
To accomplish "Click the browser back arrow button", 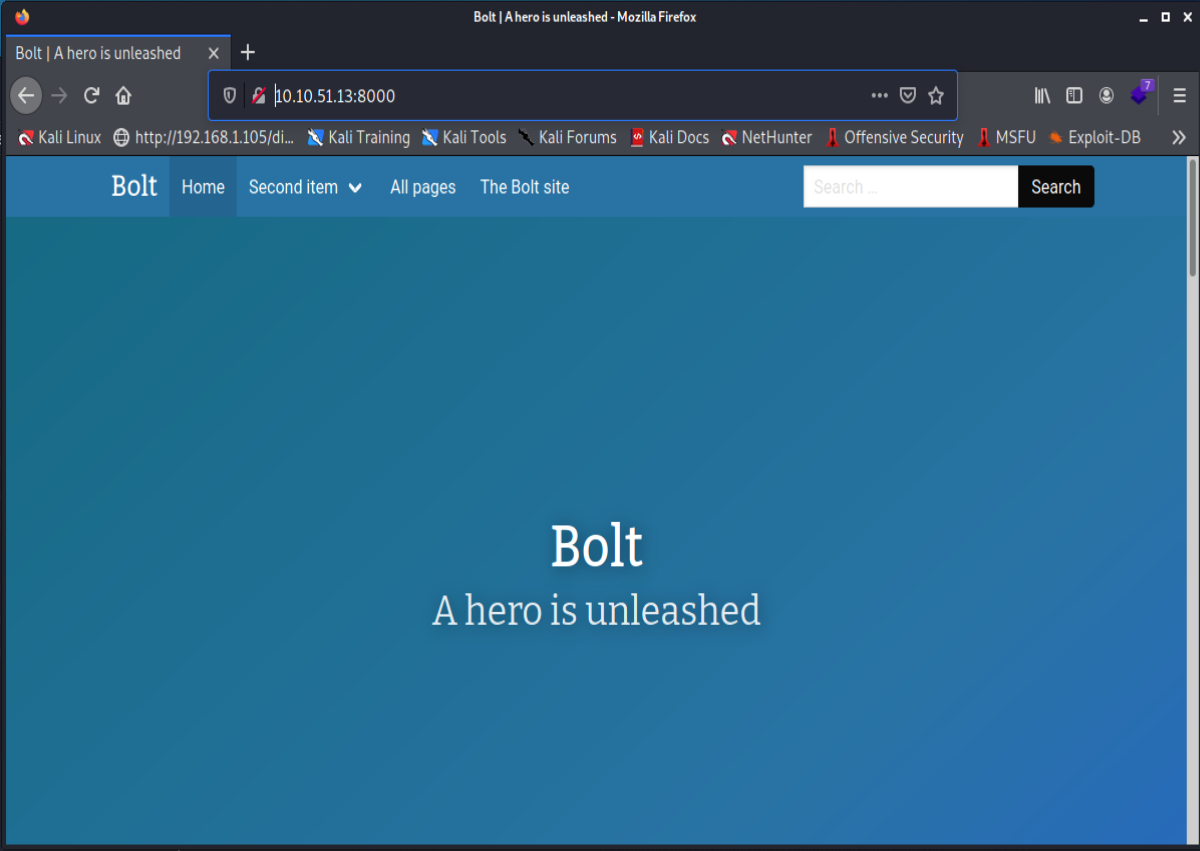I will [x=26, y=96].
